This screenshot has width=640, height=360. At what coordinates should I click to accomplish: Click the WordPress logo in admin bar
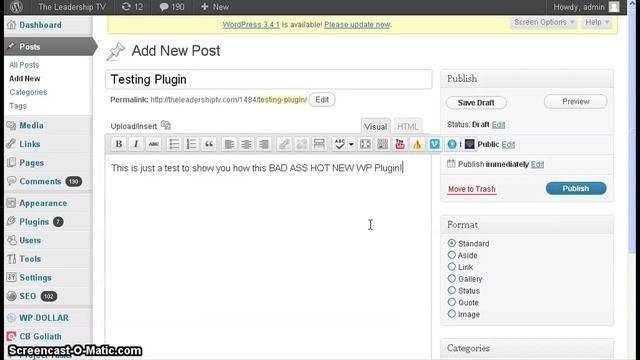tap(16, 7)
